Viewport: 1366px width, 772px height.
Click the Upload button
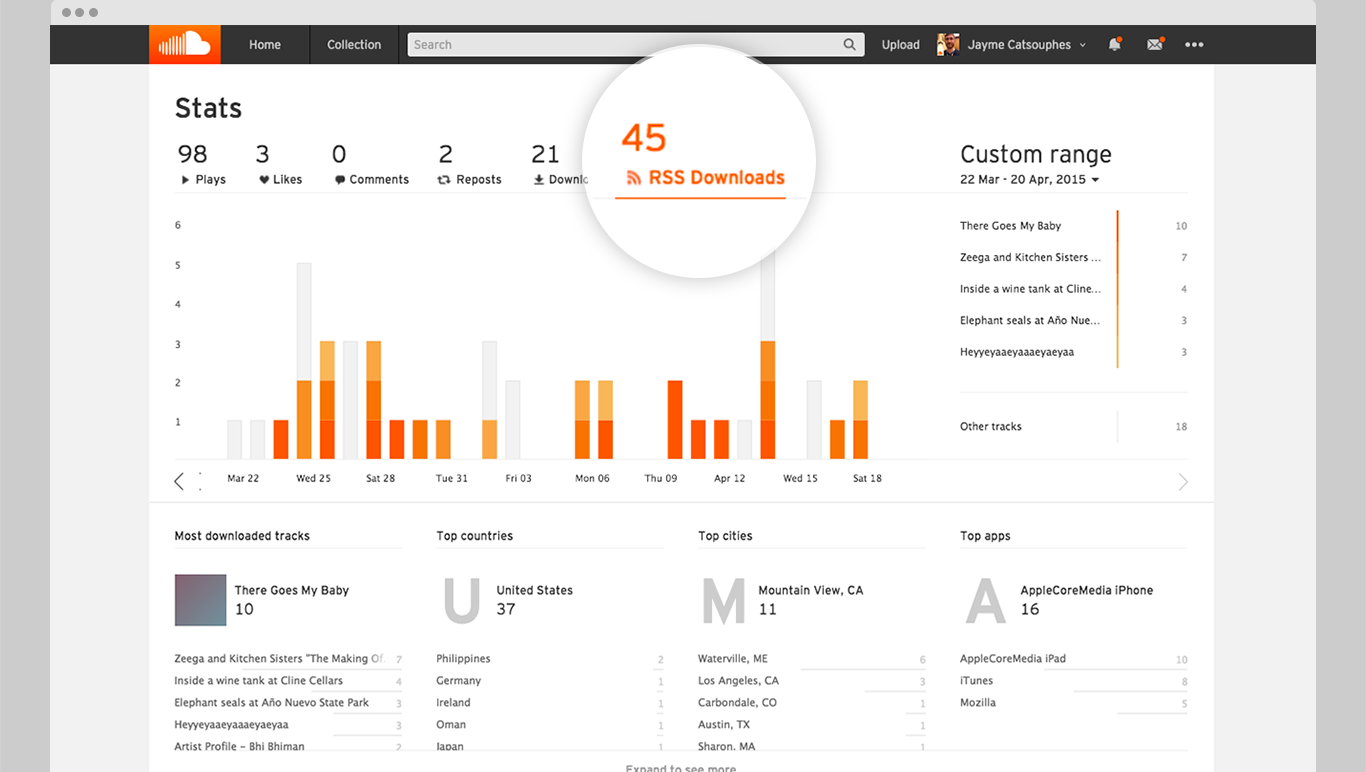(x=900, y=44)
